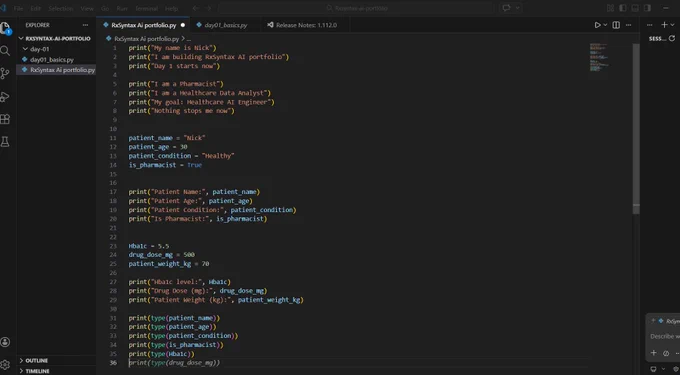The width and height of the screenshot is (680, 375).
Task: Open the Run and Debug view
Action: click(x=5, y=97)
